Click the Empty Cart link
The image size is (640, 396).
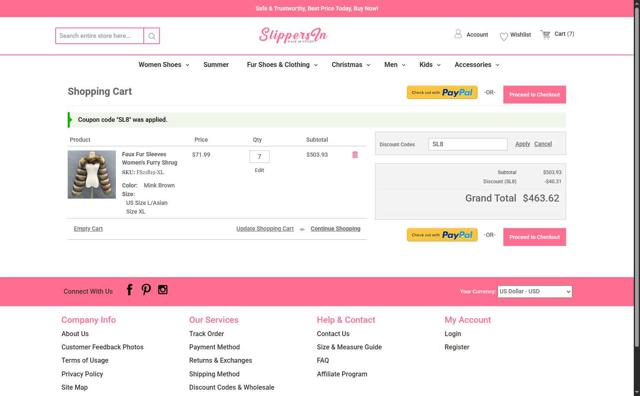tap(88, 229)
